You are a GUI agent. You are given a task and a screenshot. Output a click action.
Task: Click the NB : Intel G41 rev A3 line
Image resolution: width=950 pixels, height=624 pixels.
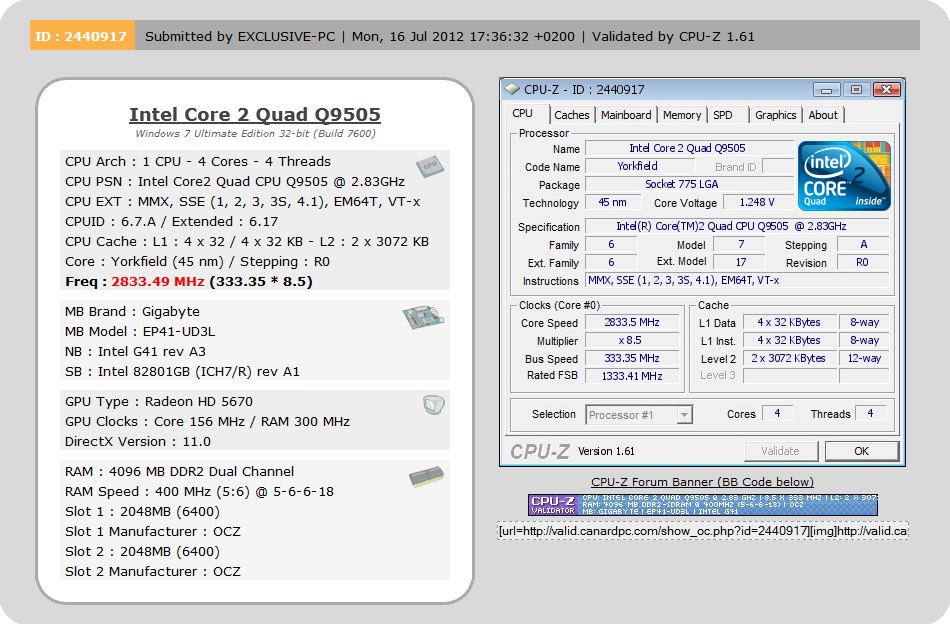tap(135, 351)
